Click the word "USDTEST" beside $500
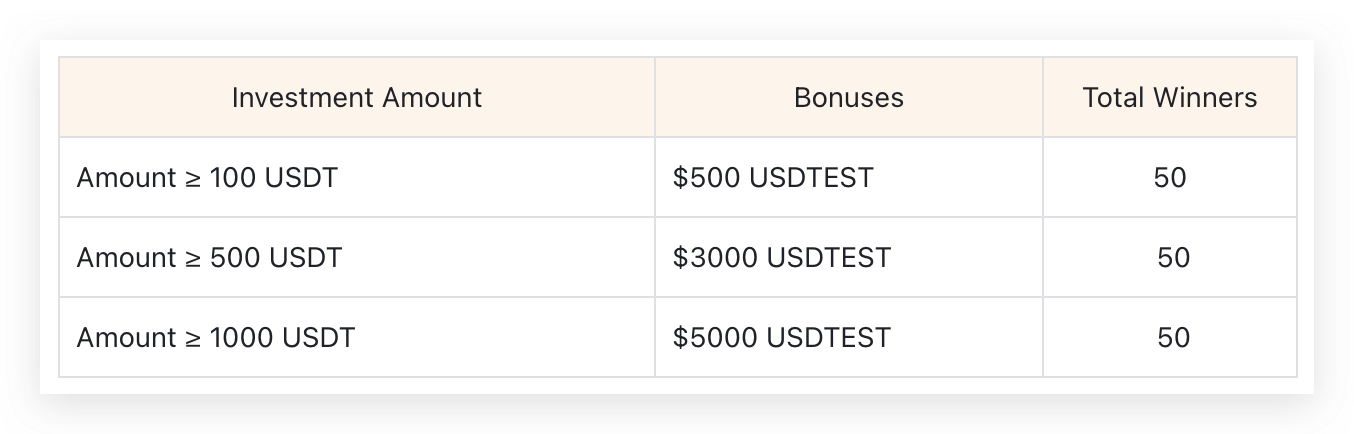Viewport: 1354px width, 434px height. (811, 178)
